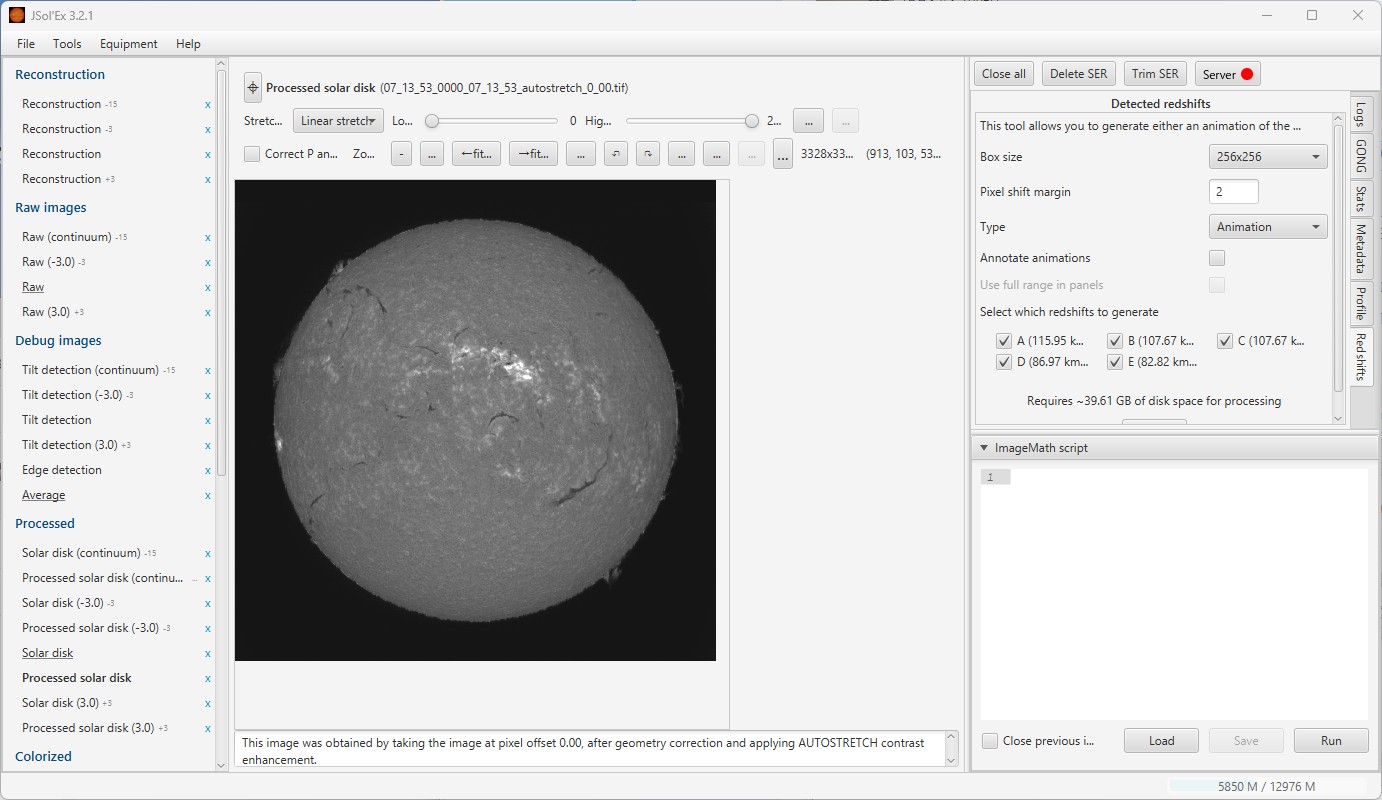Viewport: 1382px width, 800px height.
Task: Click the Pixel shift margin input field
Action: (1233, 192)
